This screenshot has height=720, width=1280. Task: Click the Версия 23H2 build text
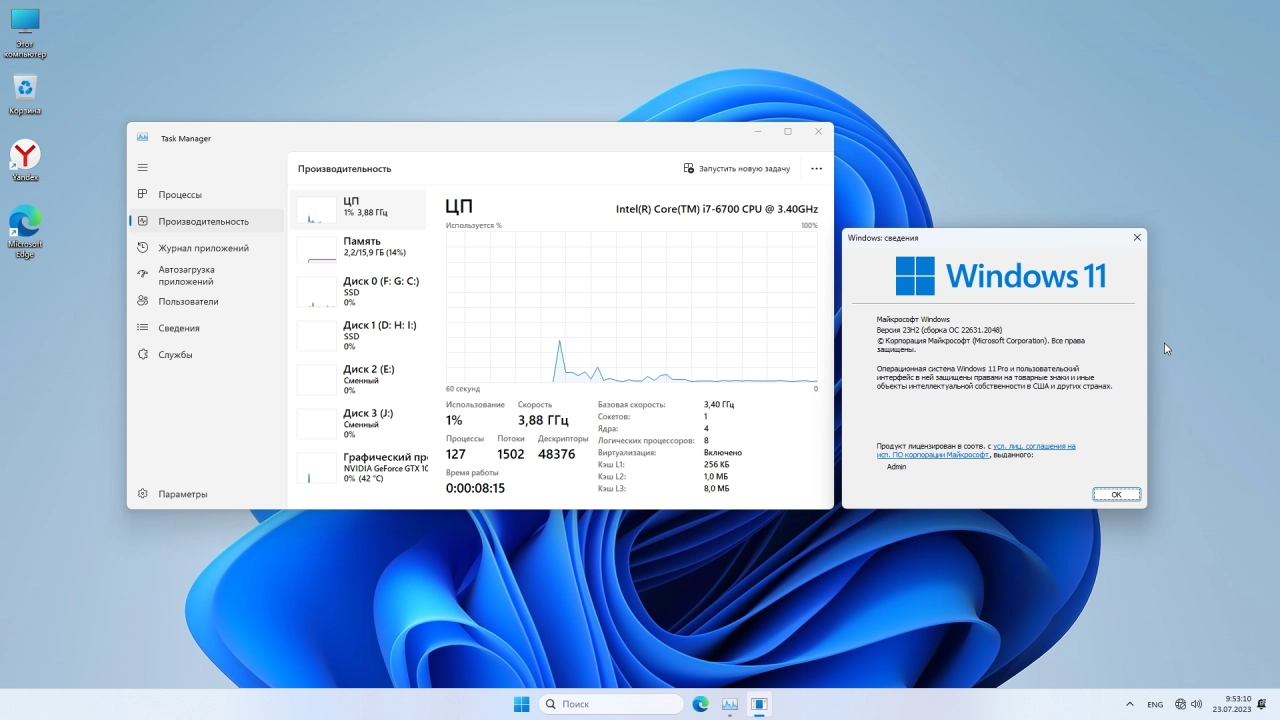coord(939,329)
